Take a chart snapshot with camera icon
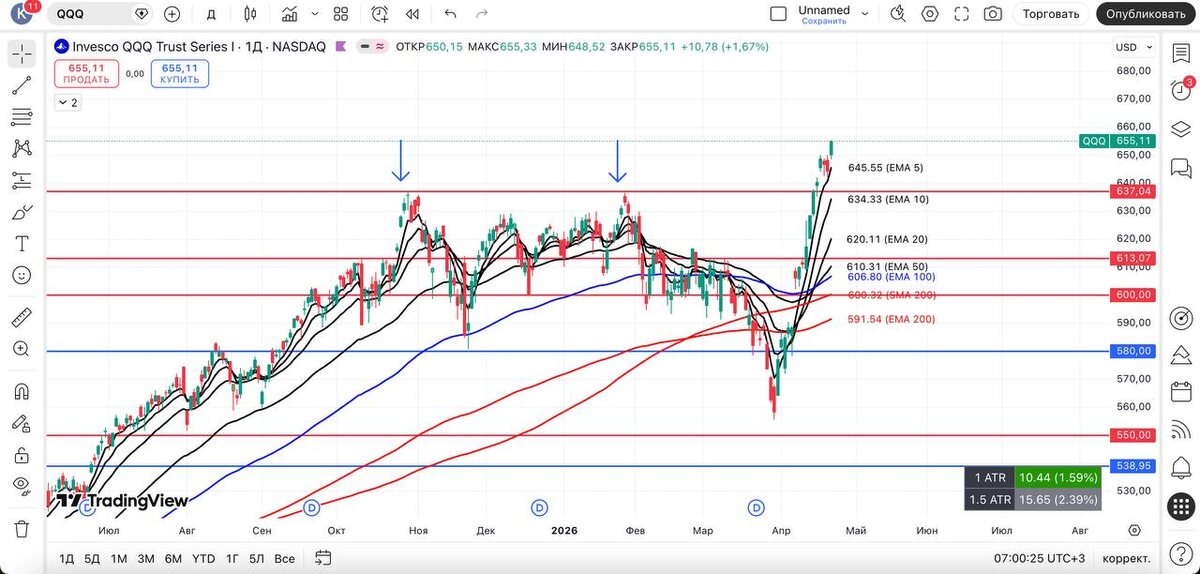This screenshot has height=574, width=1200. point(992,14)
